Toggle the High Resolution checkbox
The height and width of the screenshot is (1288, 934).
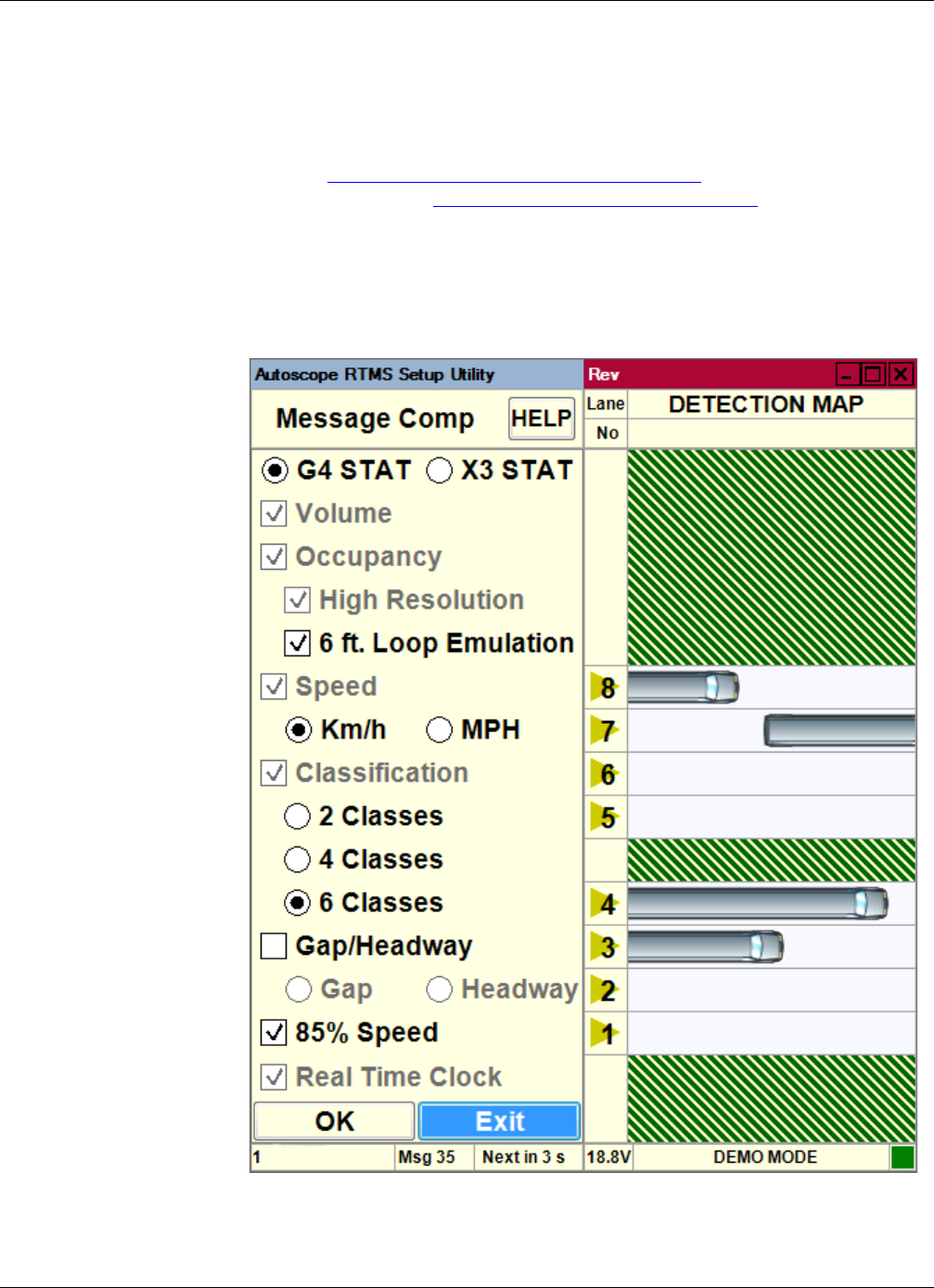click(297, 599)
